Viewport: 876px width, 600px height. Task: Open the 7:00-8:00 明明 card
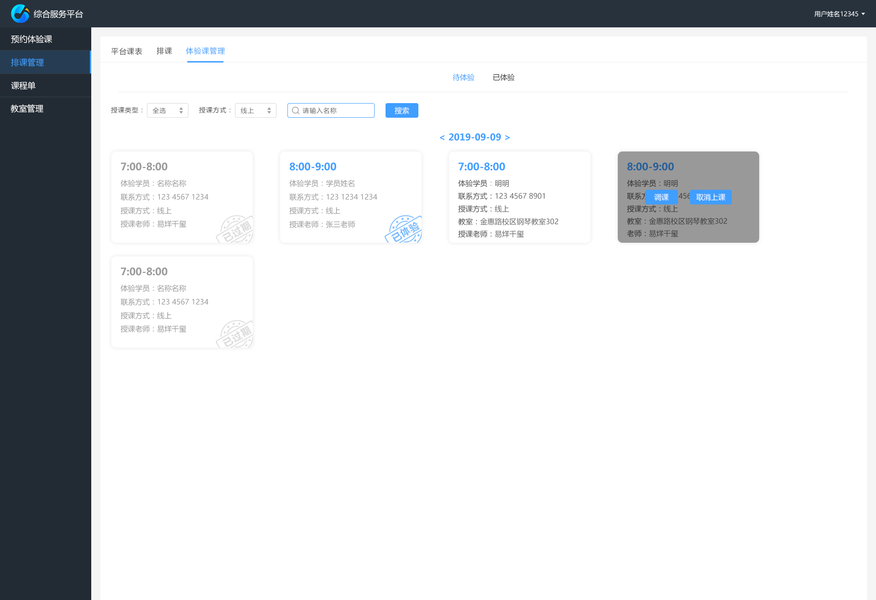[520, 197]
